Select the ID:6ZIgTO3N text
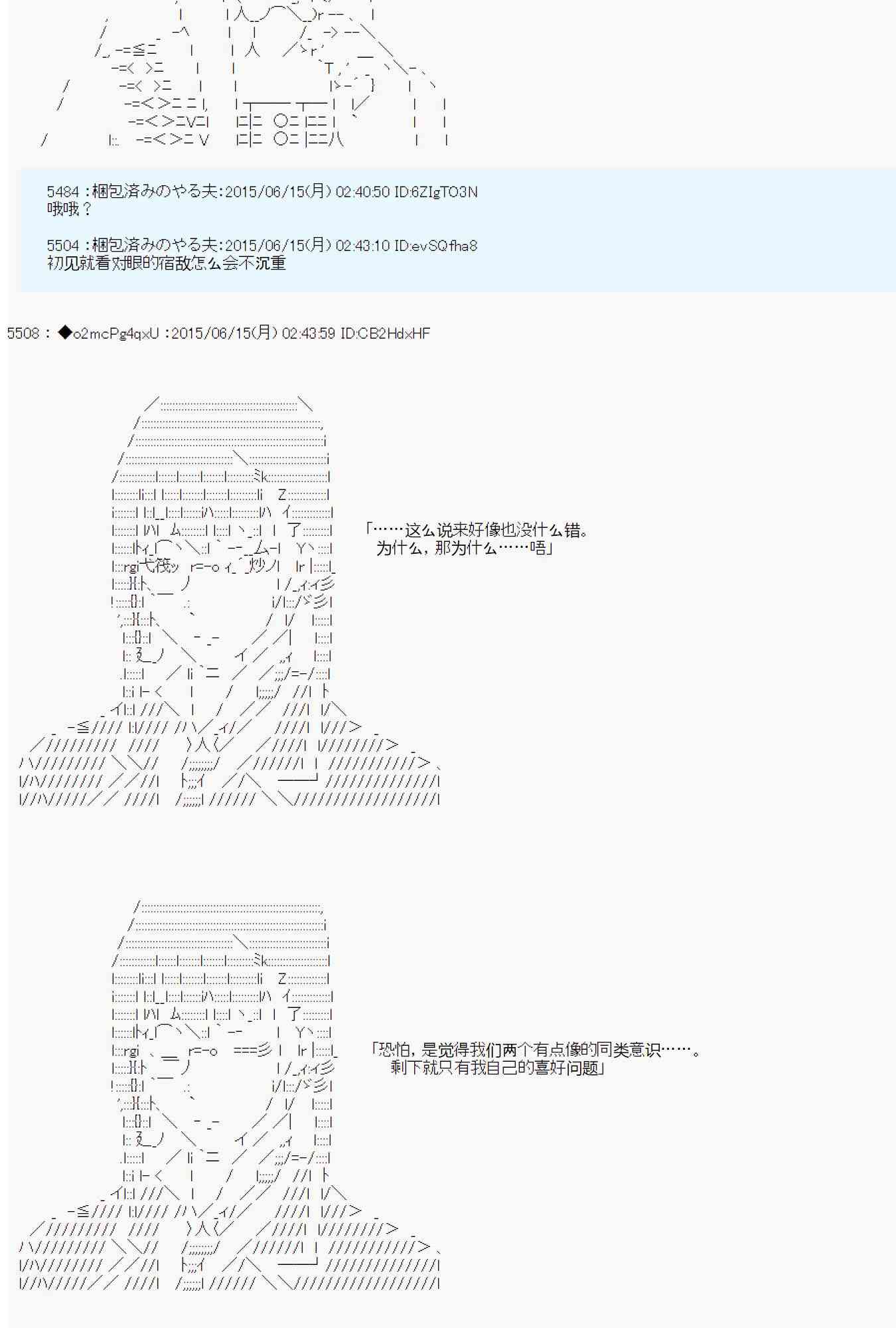The width and height of the screenshot is (896, 1328). pyautogui.click(x=435, y=192)
